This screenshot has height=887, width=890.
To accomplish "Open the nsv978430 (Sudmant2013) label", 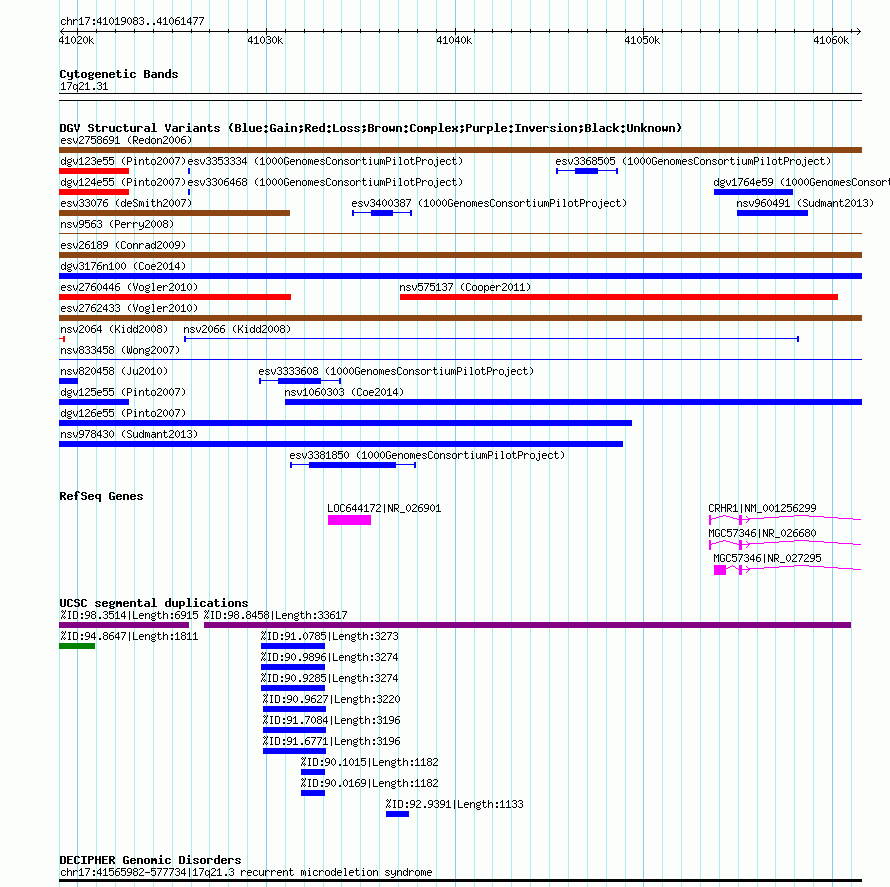I will click(x=129, y=434).
